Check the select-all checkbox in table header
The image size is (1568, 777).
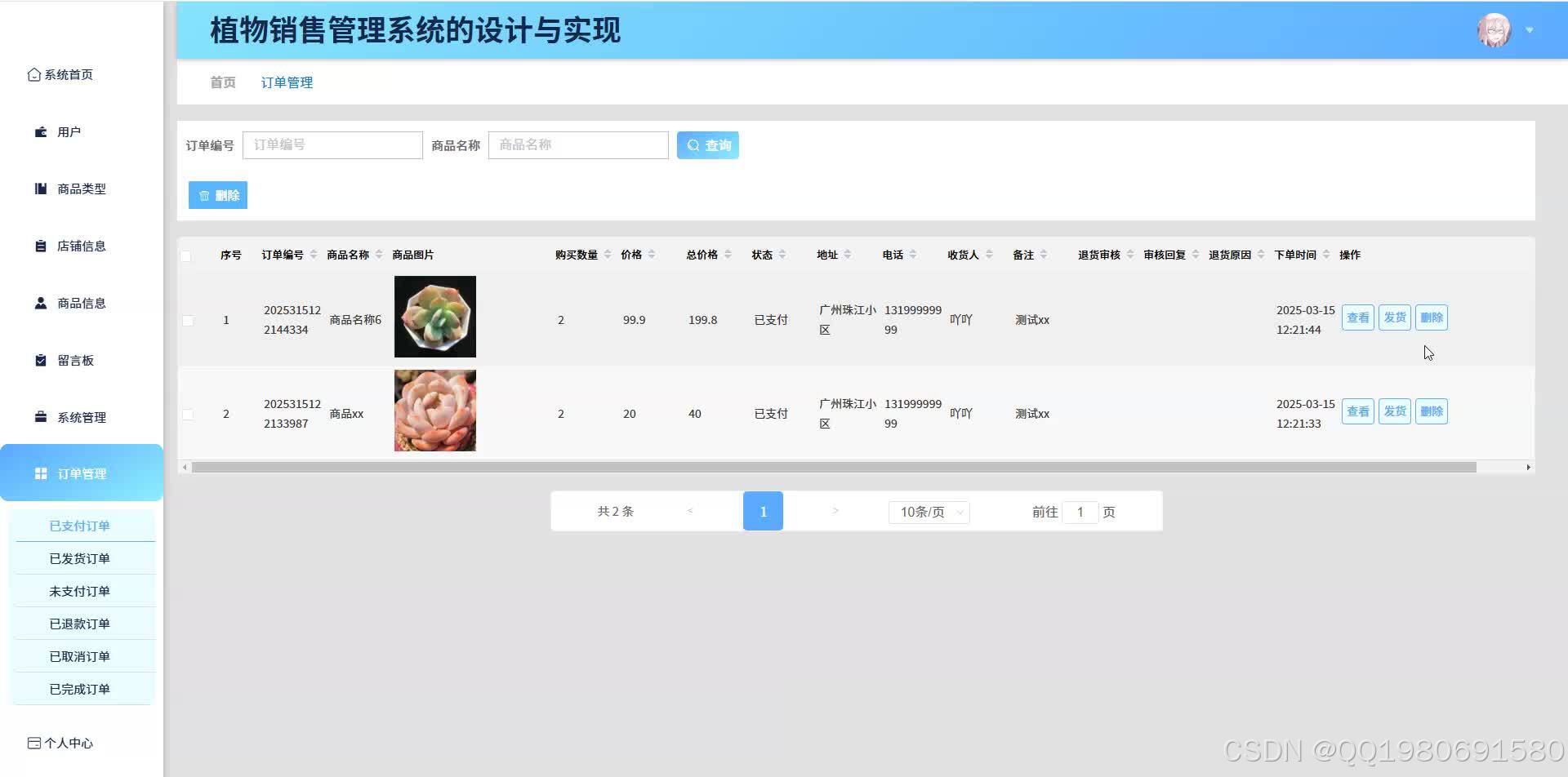click(x=187, y=255)
